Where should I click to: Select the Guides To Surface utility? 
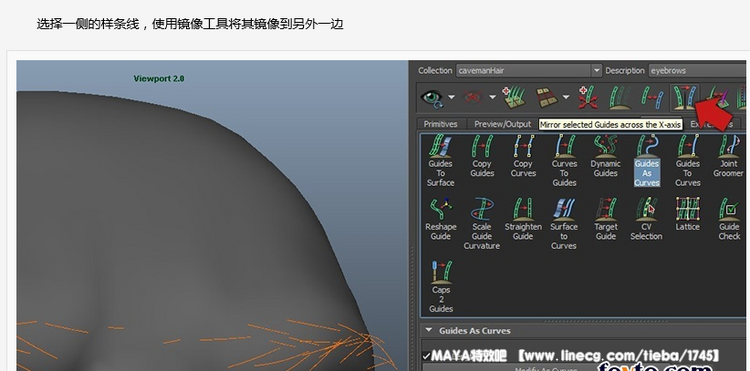pos(440,161)
